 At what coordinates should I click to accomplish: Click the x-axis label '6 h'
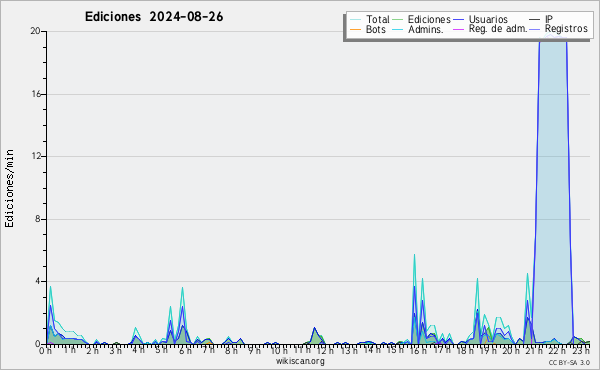185,350
